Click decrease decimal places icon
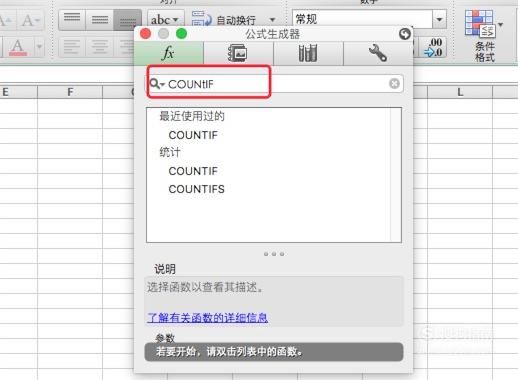The height and width of the screenshot is (380, 518). click(433, 47)
